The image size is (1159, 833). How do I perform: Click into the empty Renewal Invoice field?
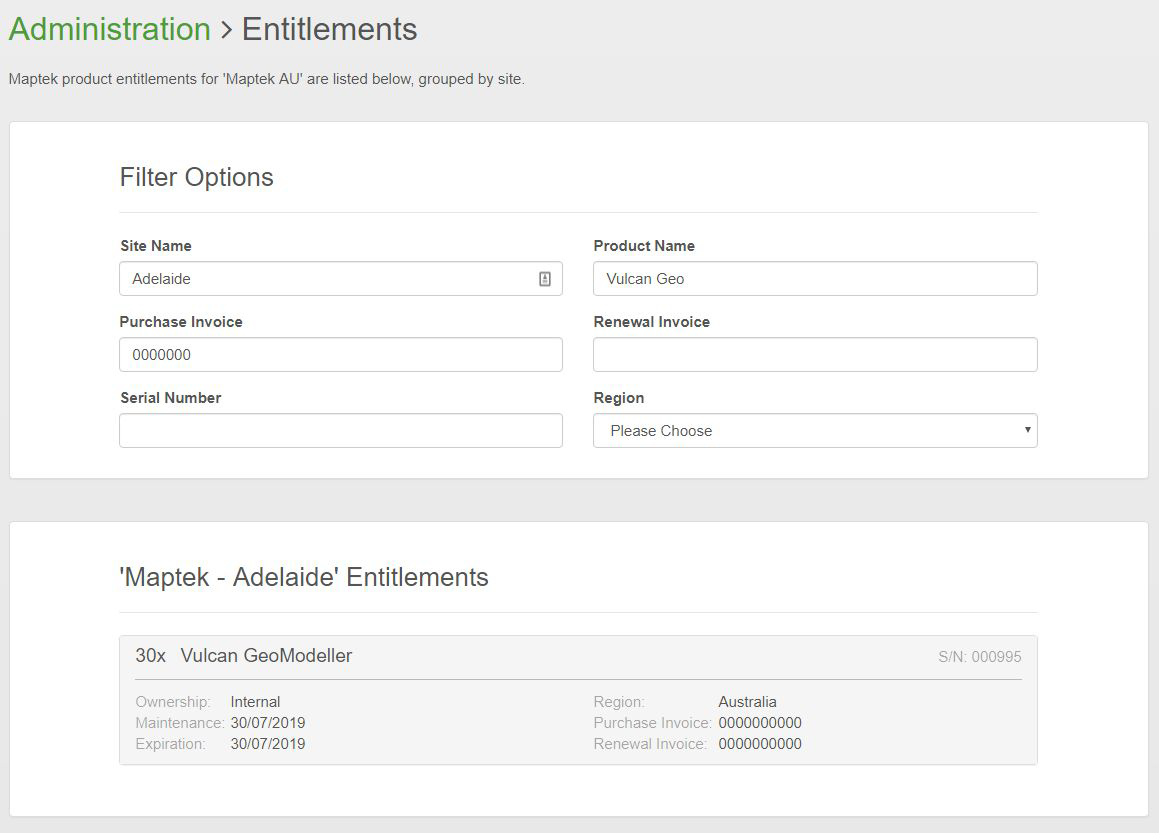[815, 355]
